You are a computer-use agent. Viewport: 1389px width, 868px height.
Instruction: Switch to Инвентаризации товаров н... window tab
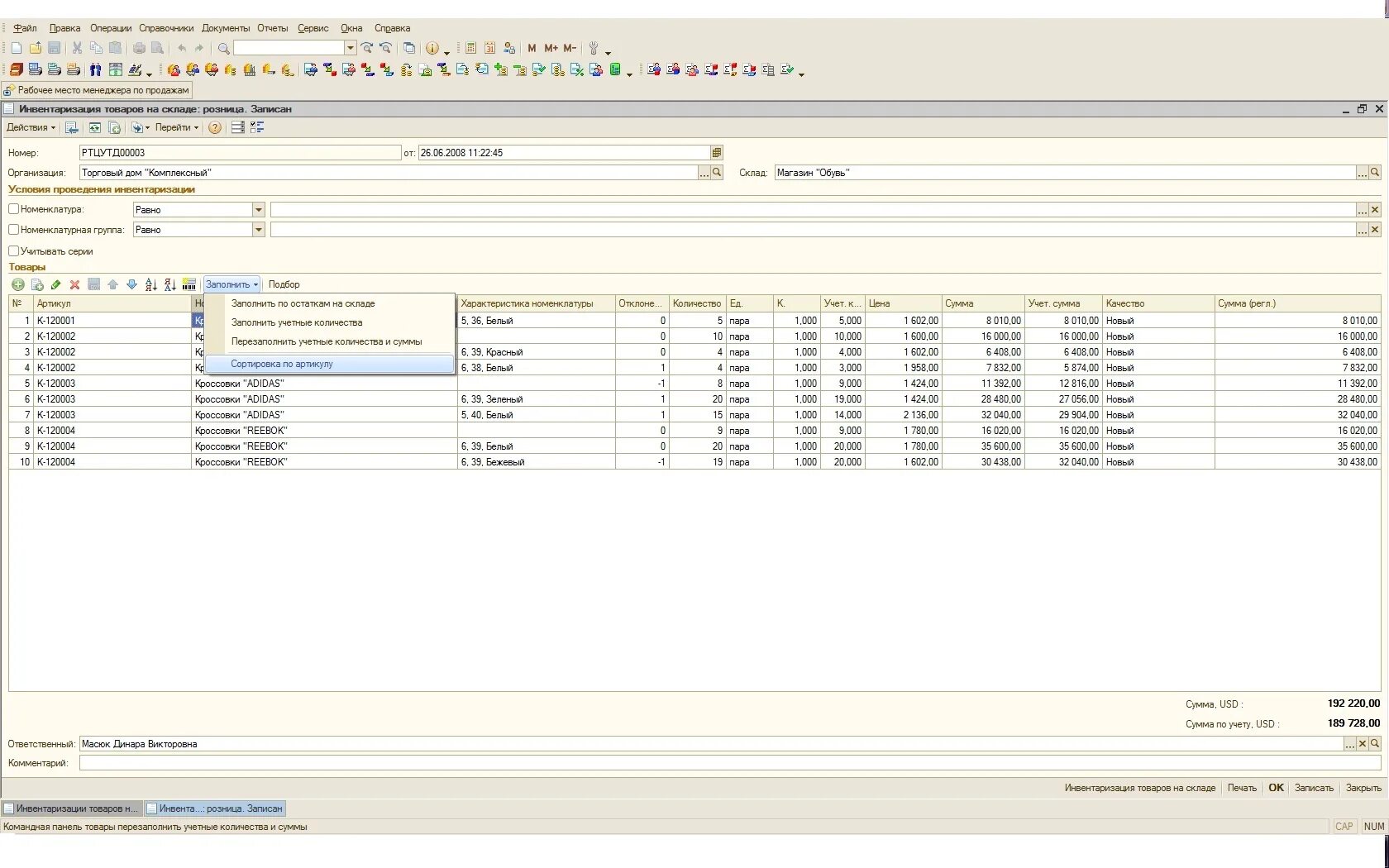(72, 808)
